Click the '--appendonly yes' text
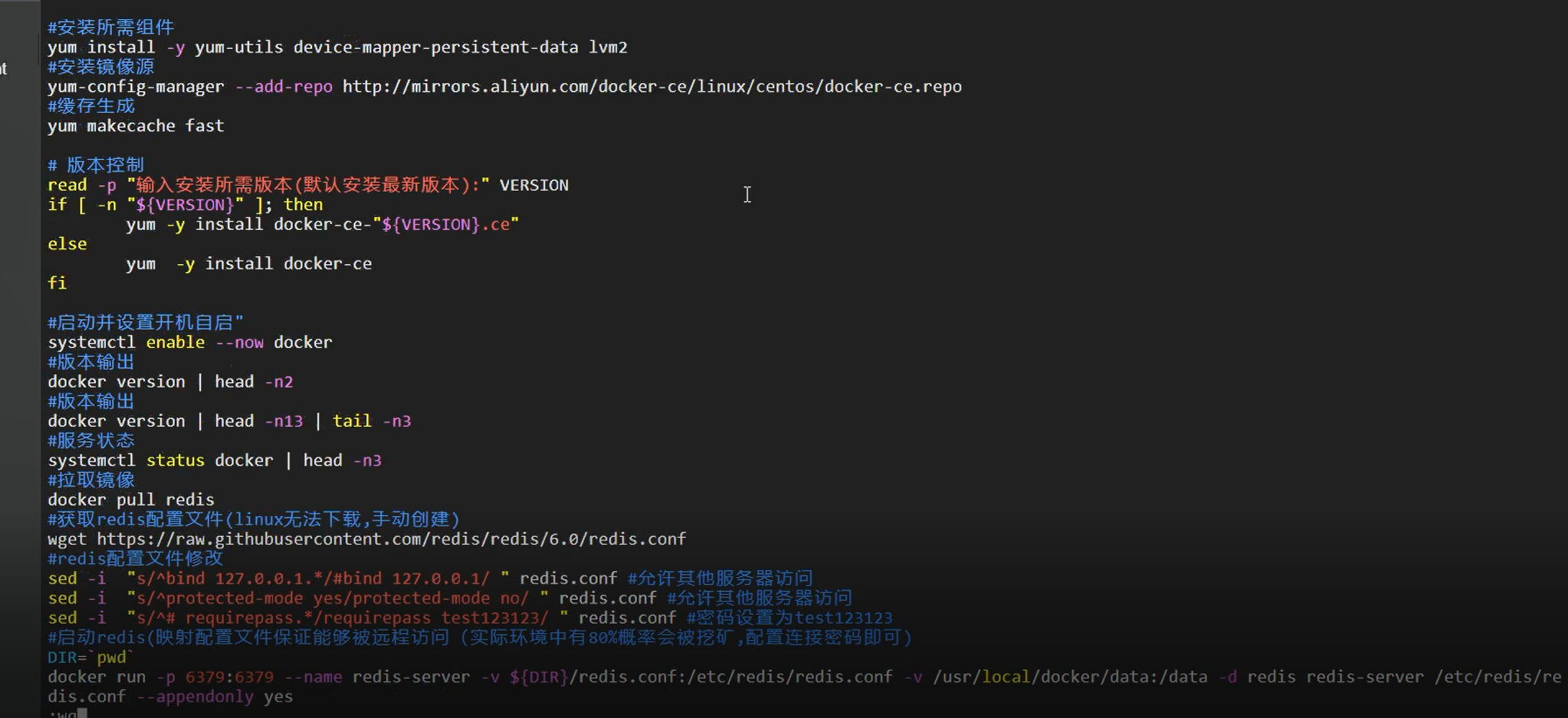This screenshot has width=1568, height=718. tap(215, 697)
